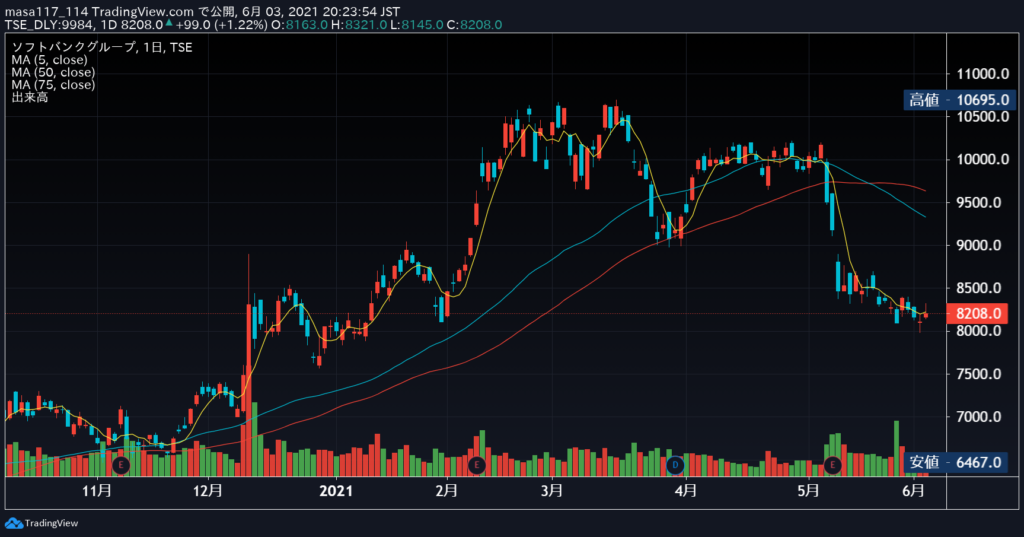
Task: Click the TSE_DLY:9984 symbol text
Action: 50,25
